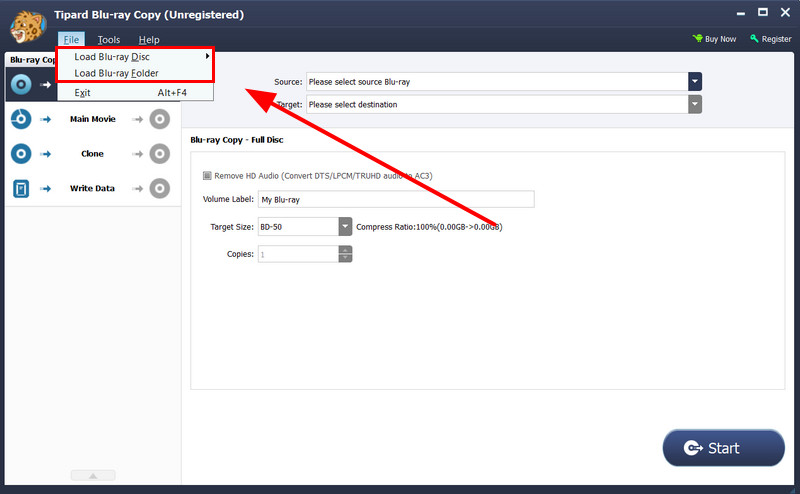The width and height of the screenshot is (800, 494).
Task: Collapse the sidebar with the bottom arrow
Action: pyautogui.click(x=93, y=475)
